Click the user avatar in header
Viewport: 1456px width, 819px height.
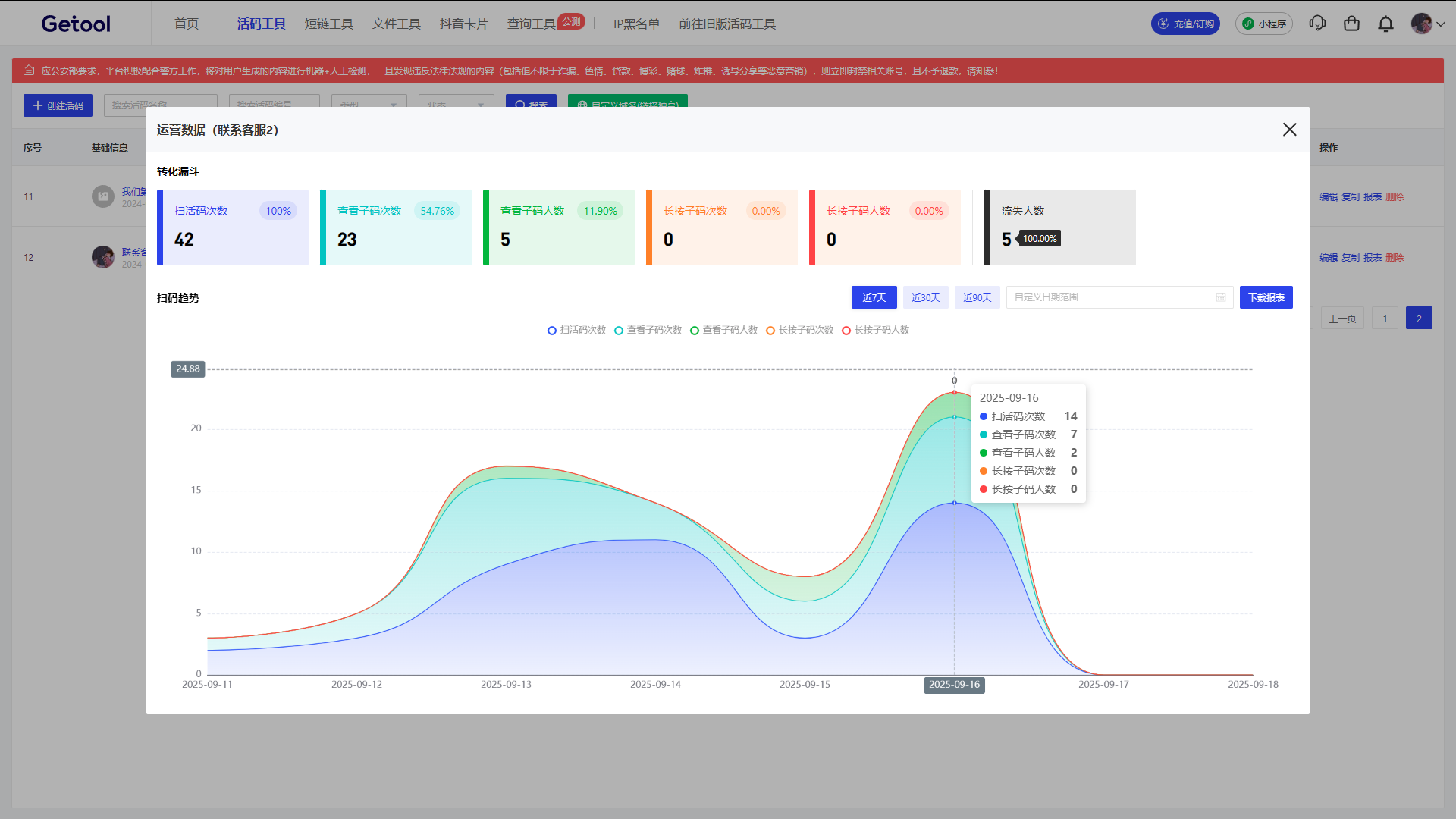pos(1421,24)
